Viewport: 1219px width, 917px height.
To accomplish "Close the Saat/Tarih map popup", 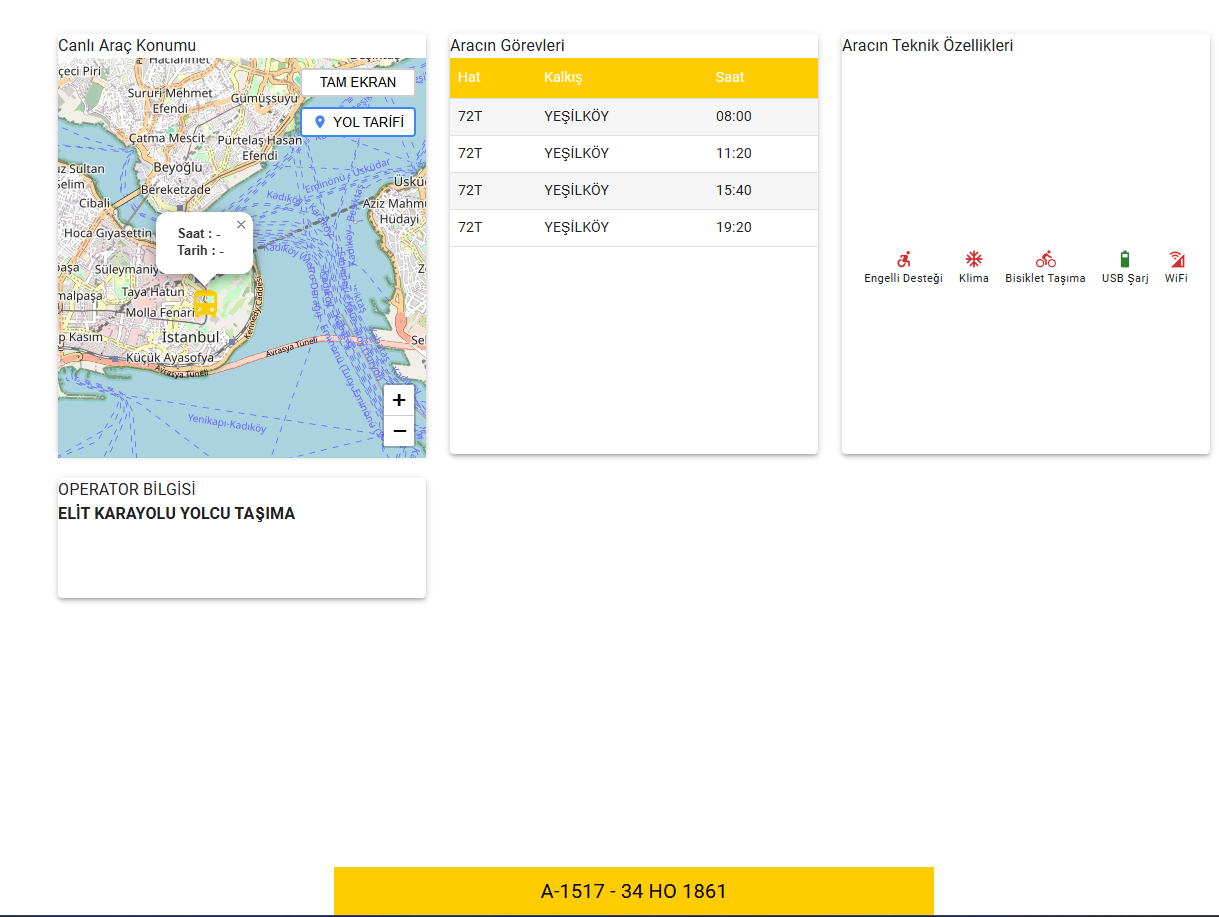I will click(241, 225).
